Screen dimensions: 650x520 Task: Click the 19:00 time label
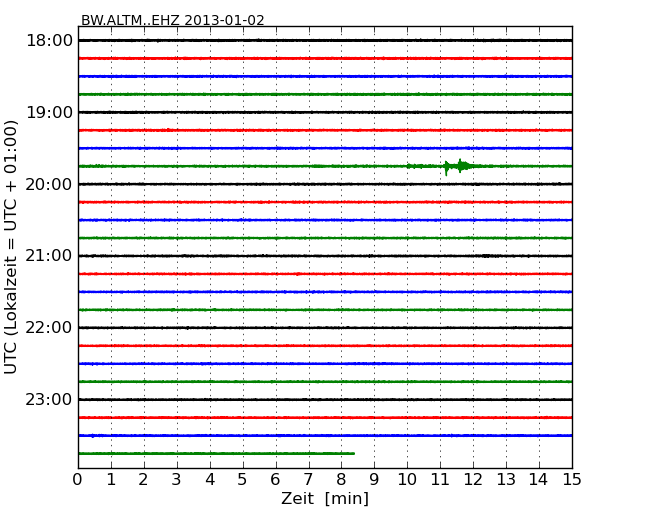[x=49, y=112]
